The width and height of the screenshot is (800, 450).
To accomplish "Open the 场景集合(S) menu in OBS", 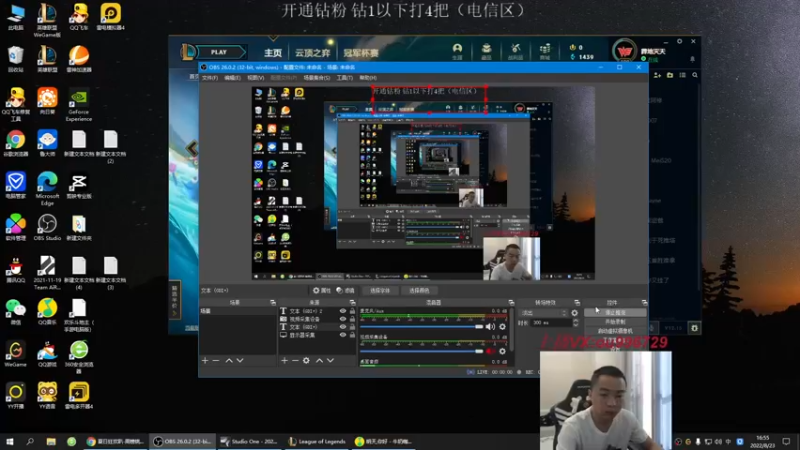I will [317, 78].
